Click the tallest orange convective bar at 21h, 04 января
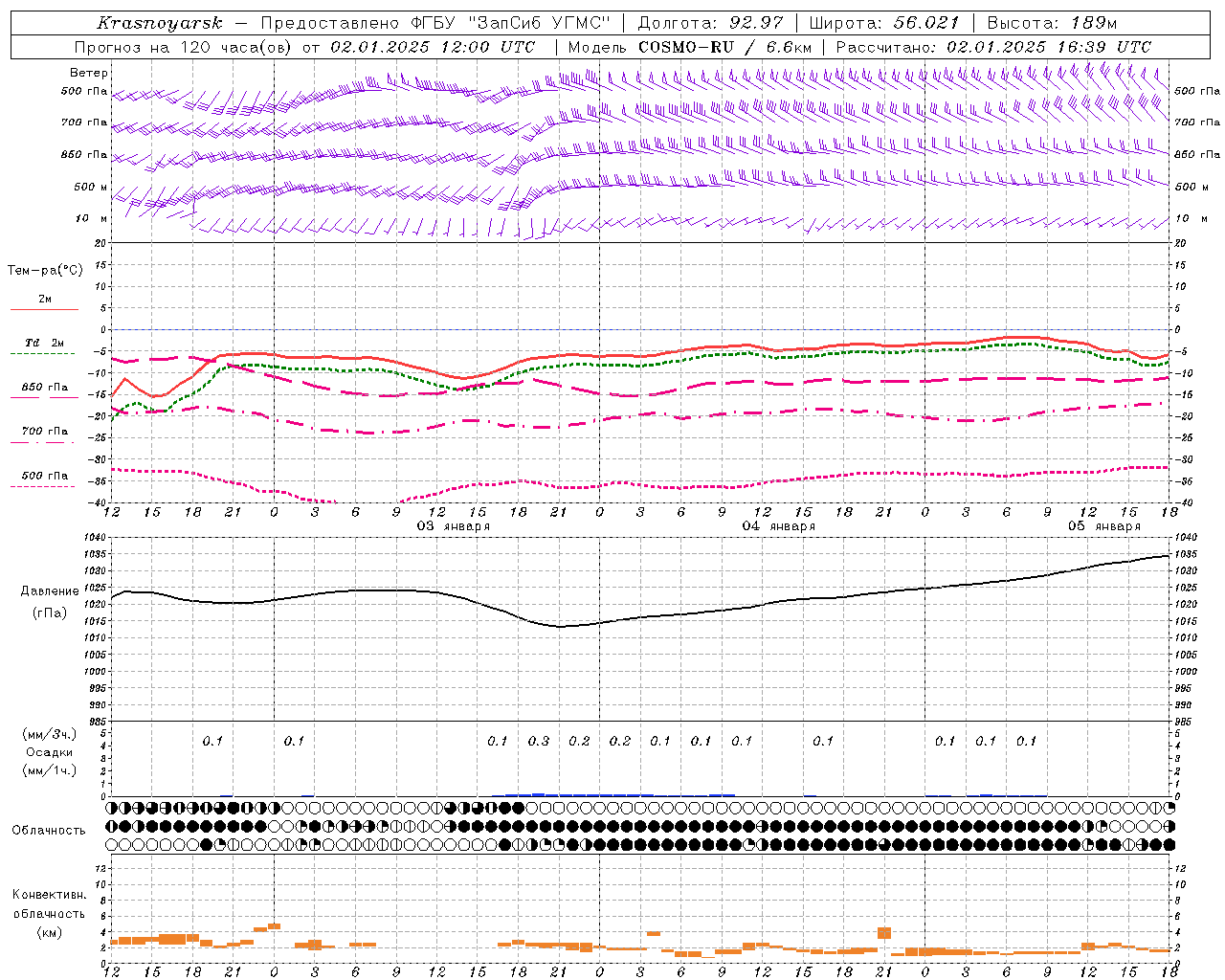This screenshot has width=1225, height=980. pos(884,932)
